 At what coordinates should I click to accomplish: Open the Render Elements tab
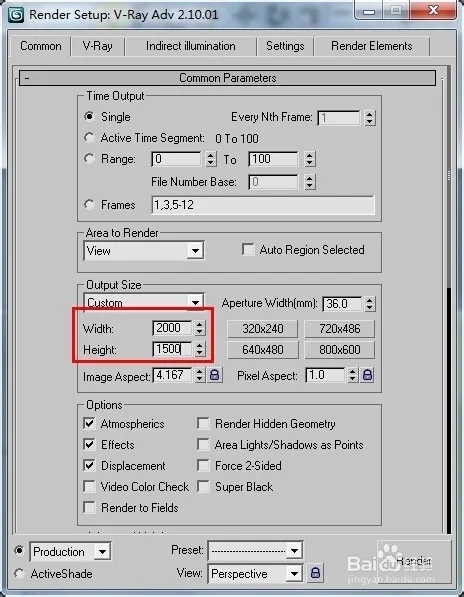[x=372, y=46]
